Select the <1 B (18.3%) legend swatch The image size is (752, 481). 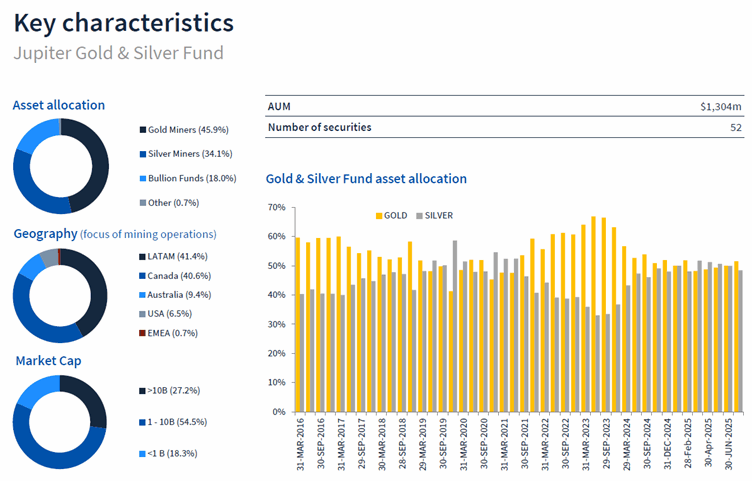point(143,453)
